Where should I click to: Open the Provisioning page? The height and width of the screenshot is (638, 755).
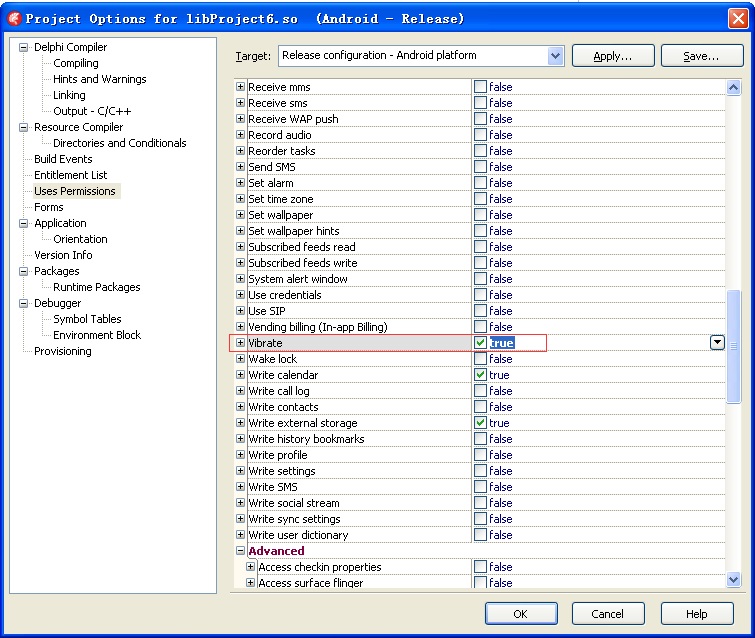point(63,351)
